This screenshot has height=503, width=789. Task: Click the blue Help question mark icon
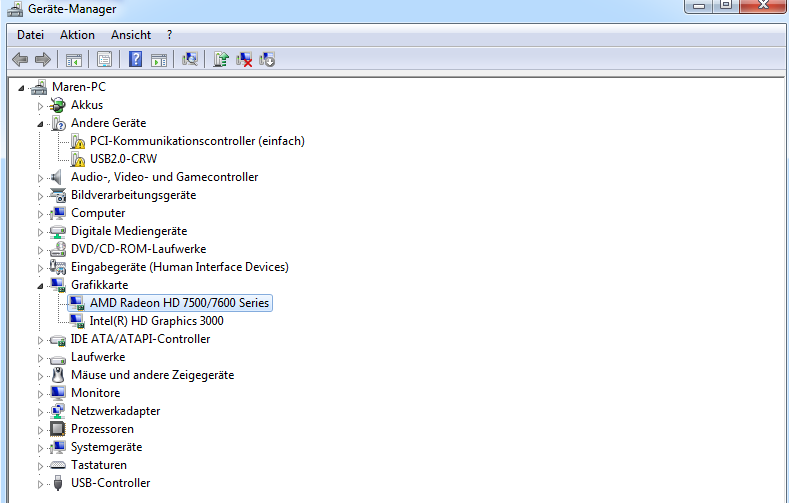[x=135, y=59]
